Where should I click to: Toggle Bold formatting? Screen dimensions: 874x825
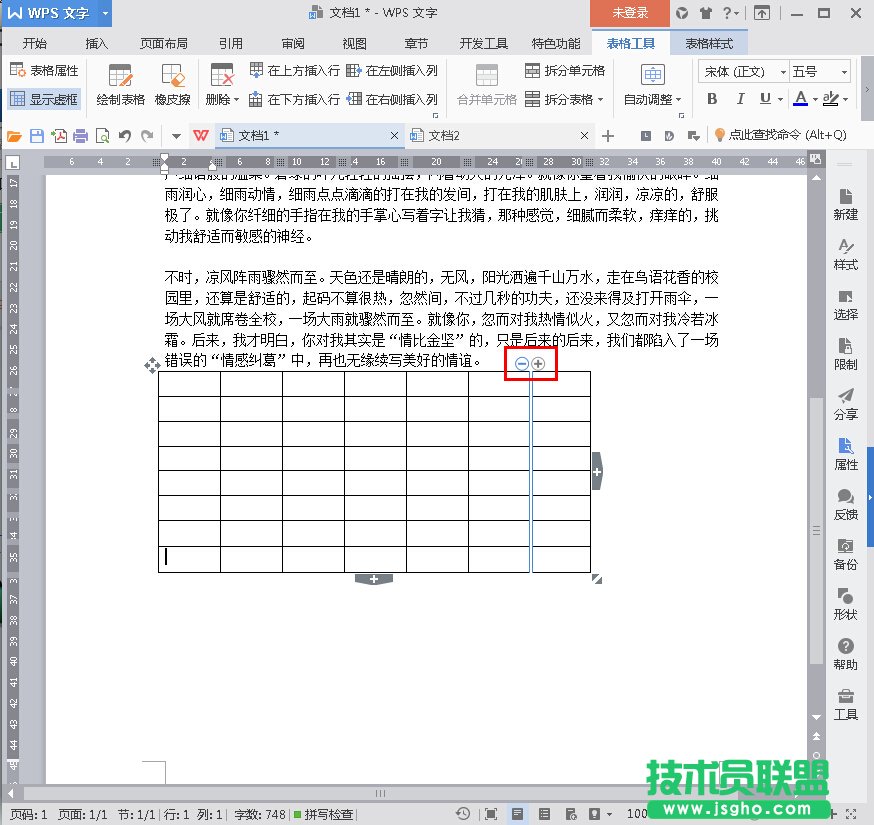click(x=712, y=99)
